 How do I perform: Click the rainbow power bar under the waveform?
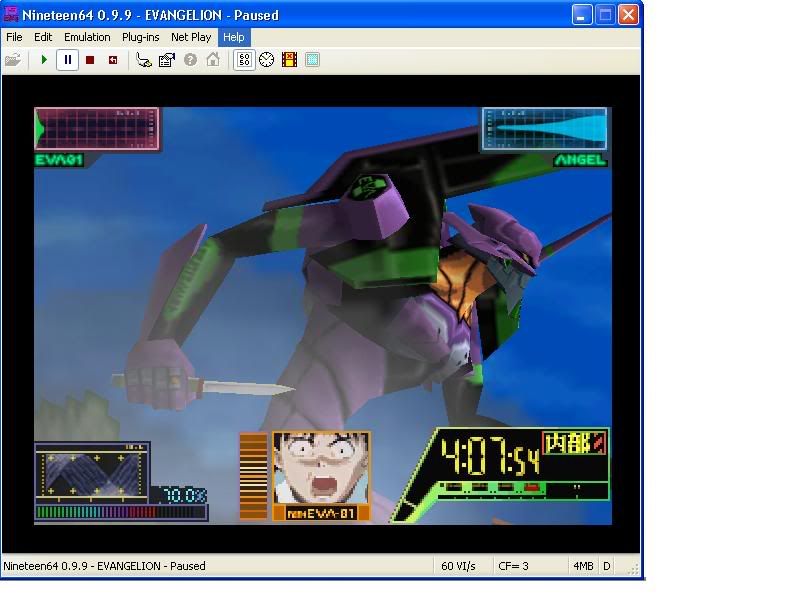tap(121, 513)
